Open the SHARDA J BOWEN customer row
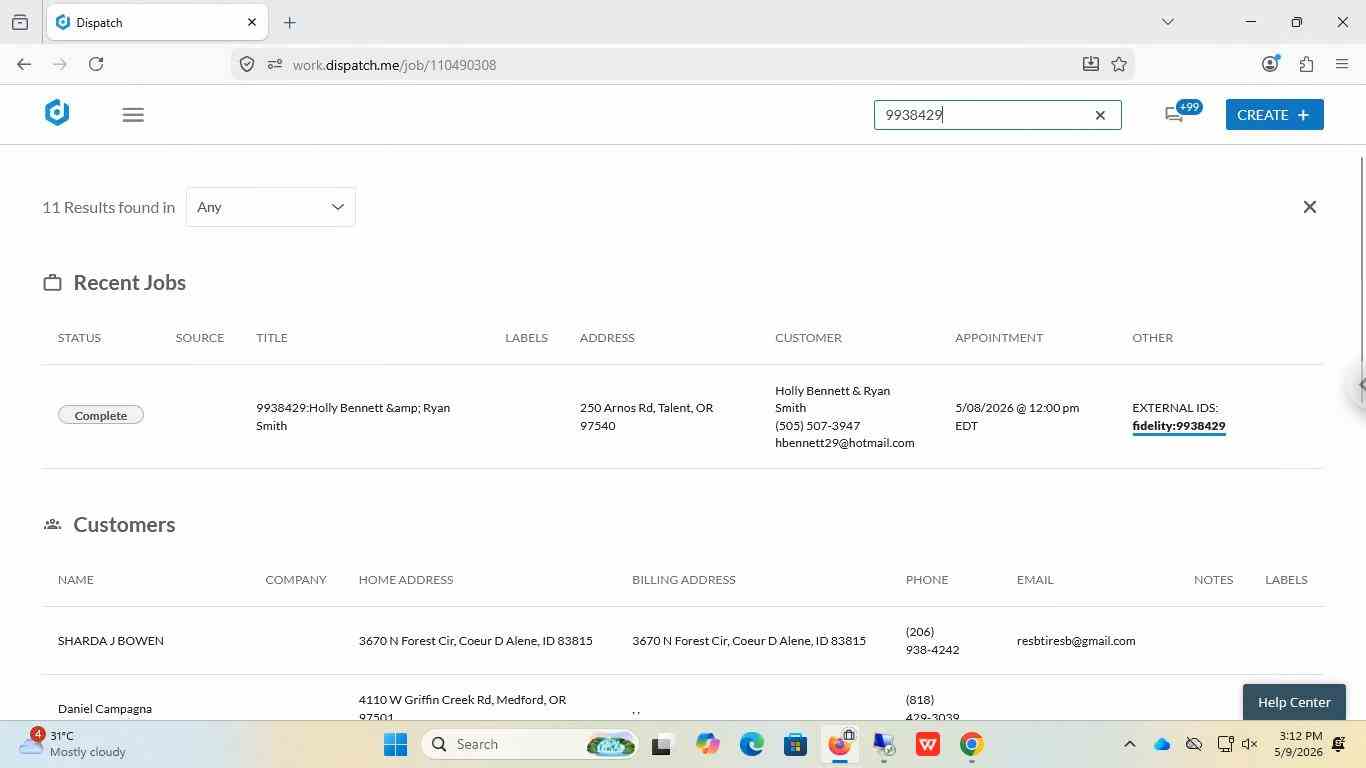The image size is (1366, 768). tap(683, 641)
